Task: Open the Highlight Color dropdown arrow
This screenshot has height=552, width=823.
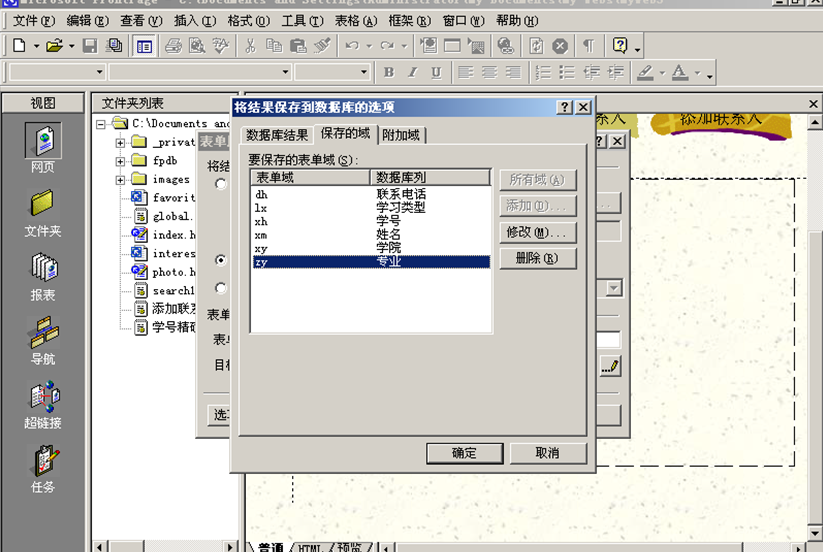Action: (x=662, y=73)
